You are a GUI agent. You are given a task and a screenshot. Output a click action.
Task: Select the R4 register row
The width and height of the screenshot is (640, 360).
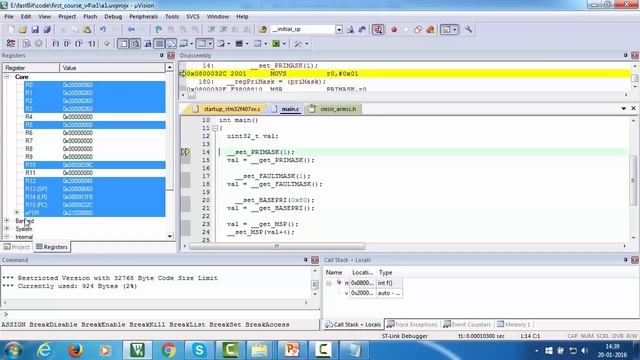(95, 117)
